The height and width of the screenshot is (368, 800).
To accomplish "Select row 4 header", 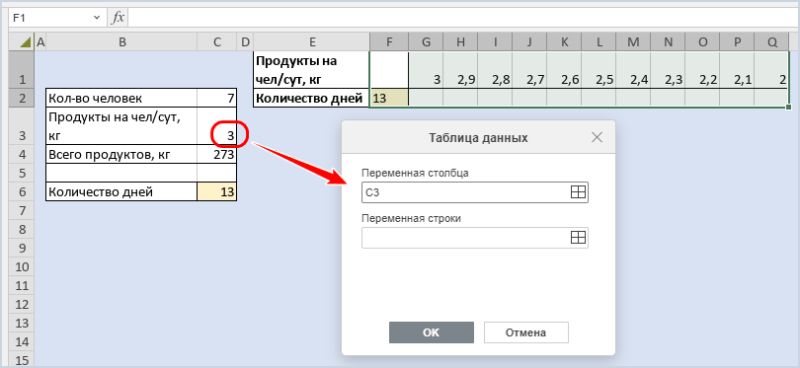I will pos(21,155).
